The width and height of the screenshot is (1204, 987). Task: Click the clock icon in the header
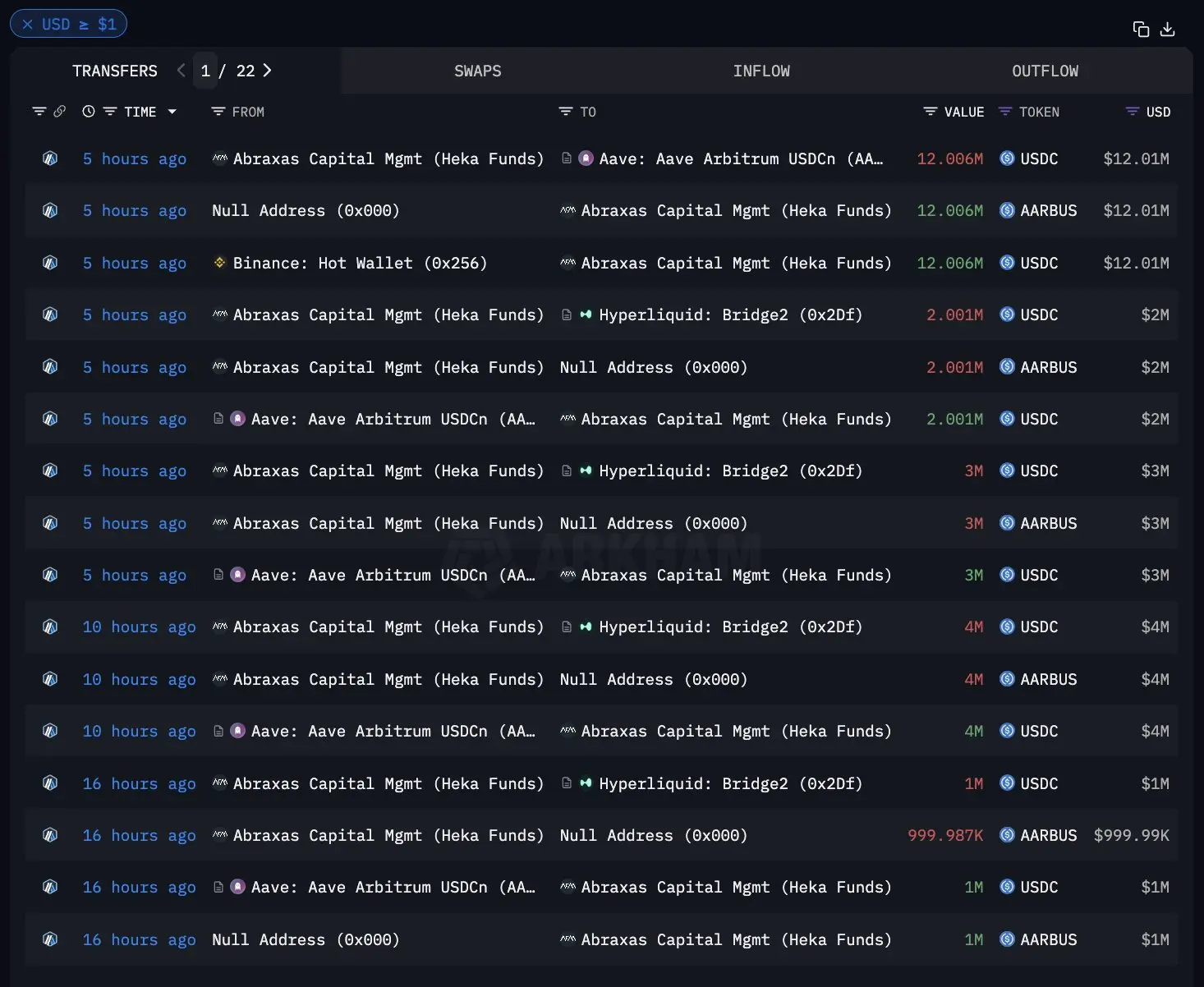(x=89, y=112)
